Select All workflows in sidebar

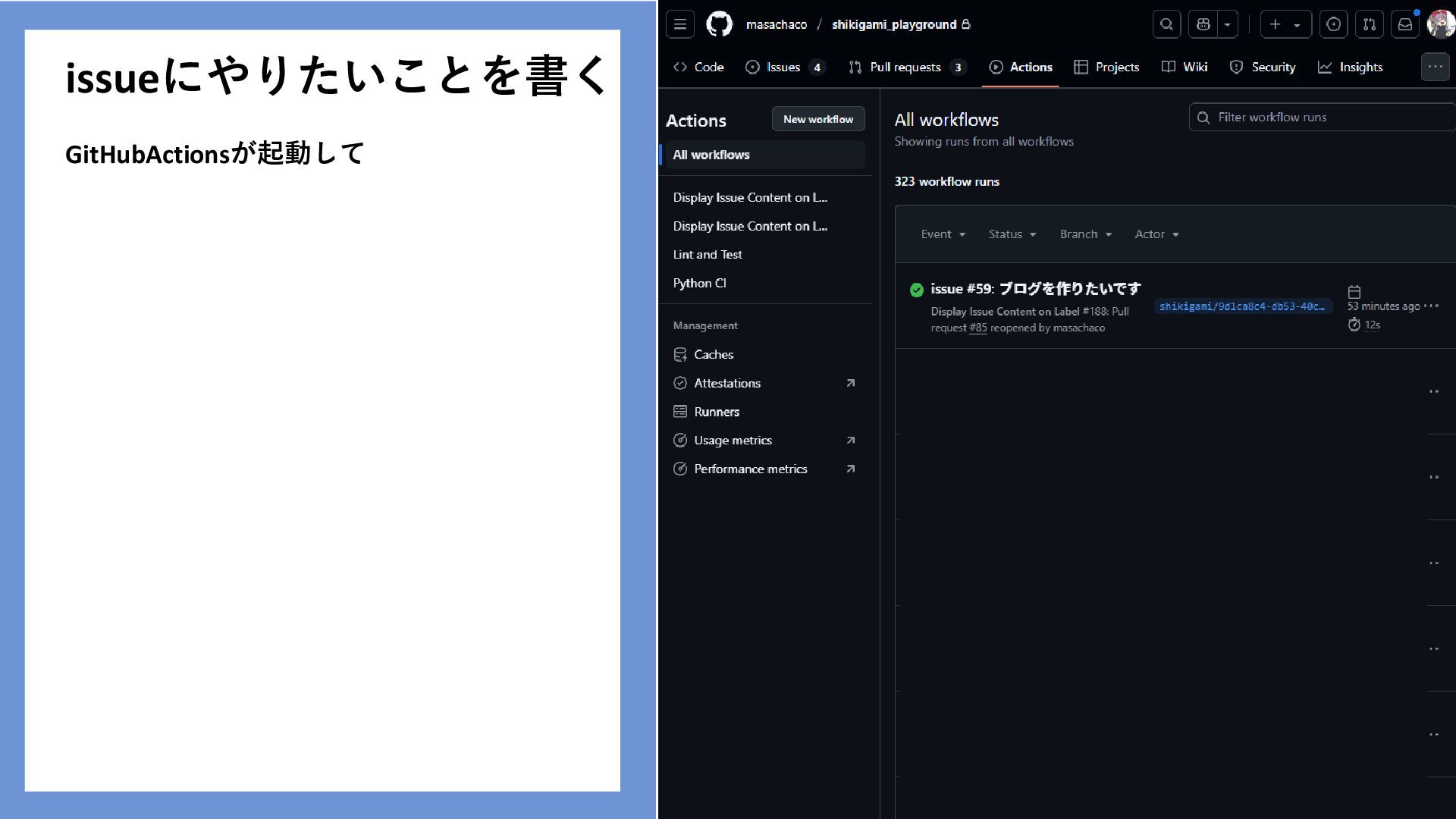(764, 155)
